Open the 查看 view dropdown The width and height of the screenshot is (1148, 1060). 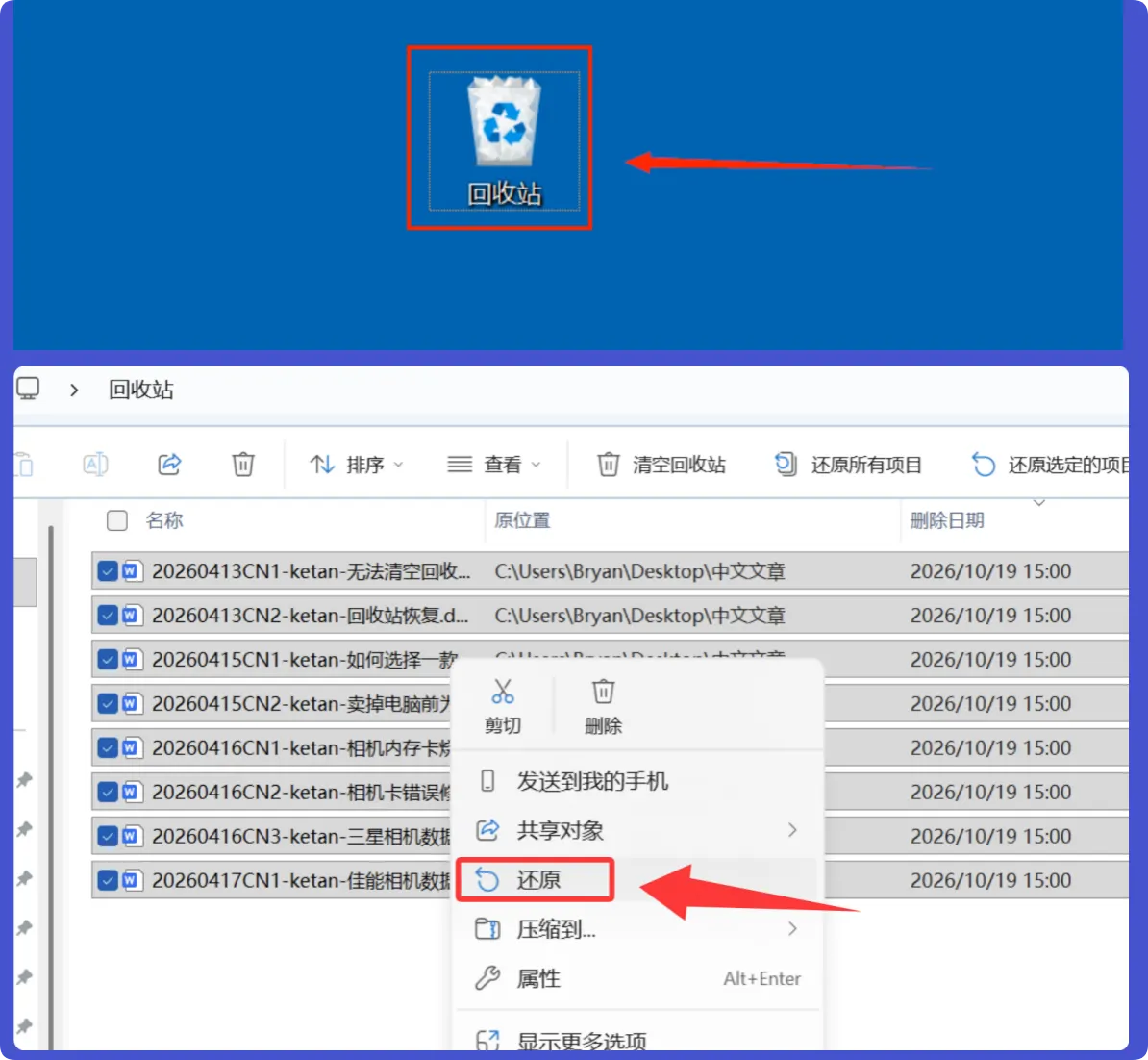(x=494, y=465)
